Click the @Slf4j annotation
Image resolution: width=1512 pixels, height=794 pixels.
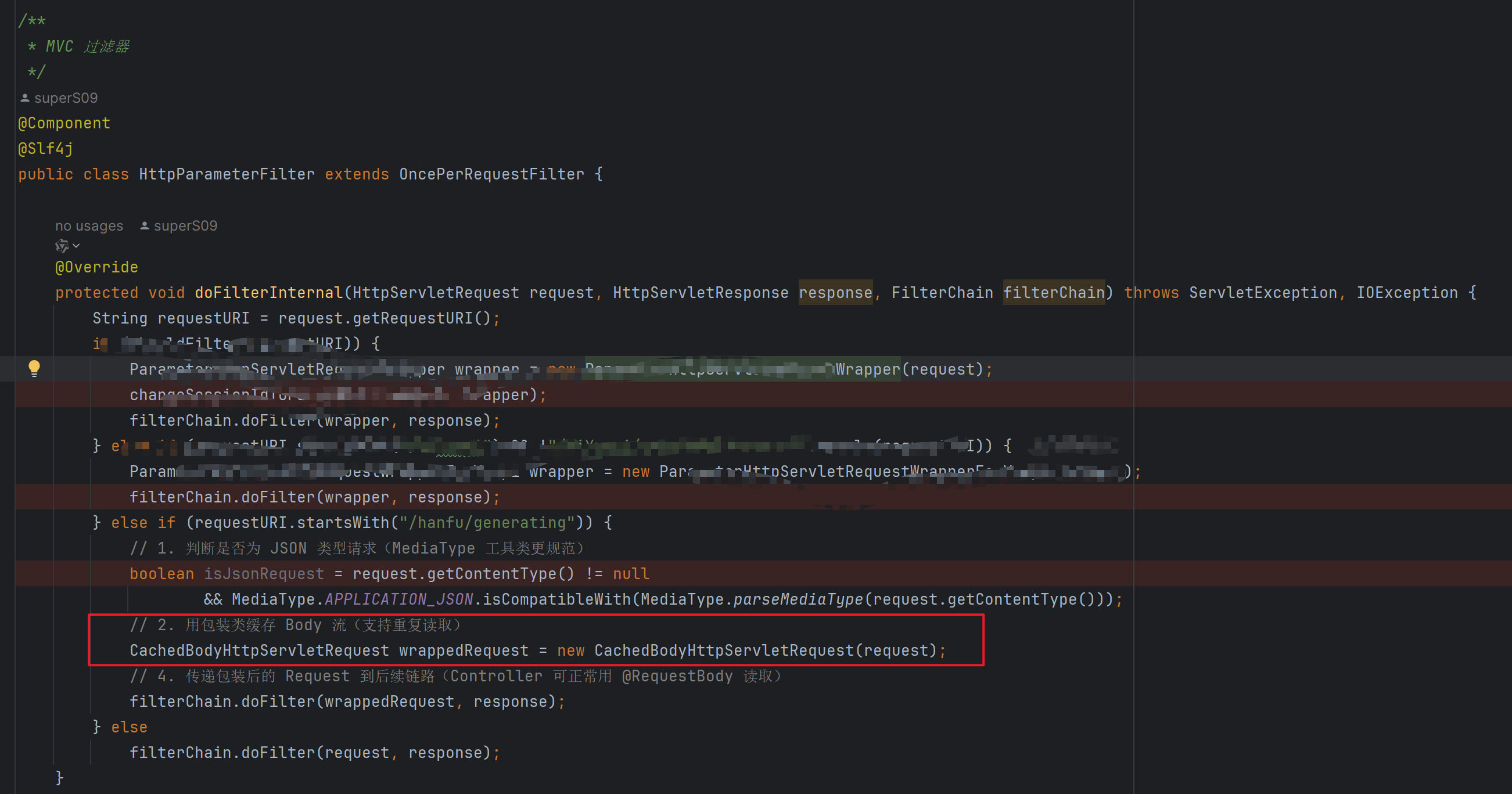click(x=46, y=149)
